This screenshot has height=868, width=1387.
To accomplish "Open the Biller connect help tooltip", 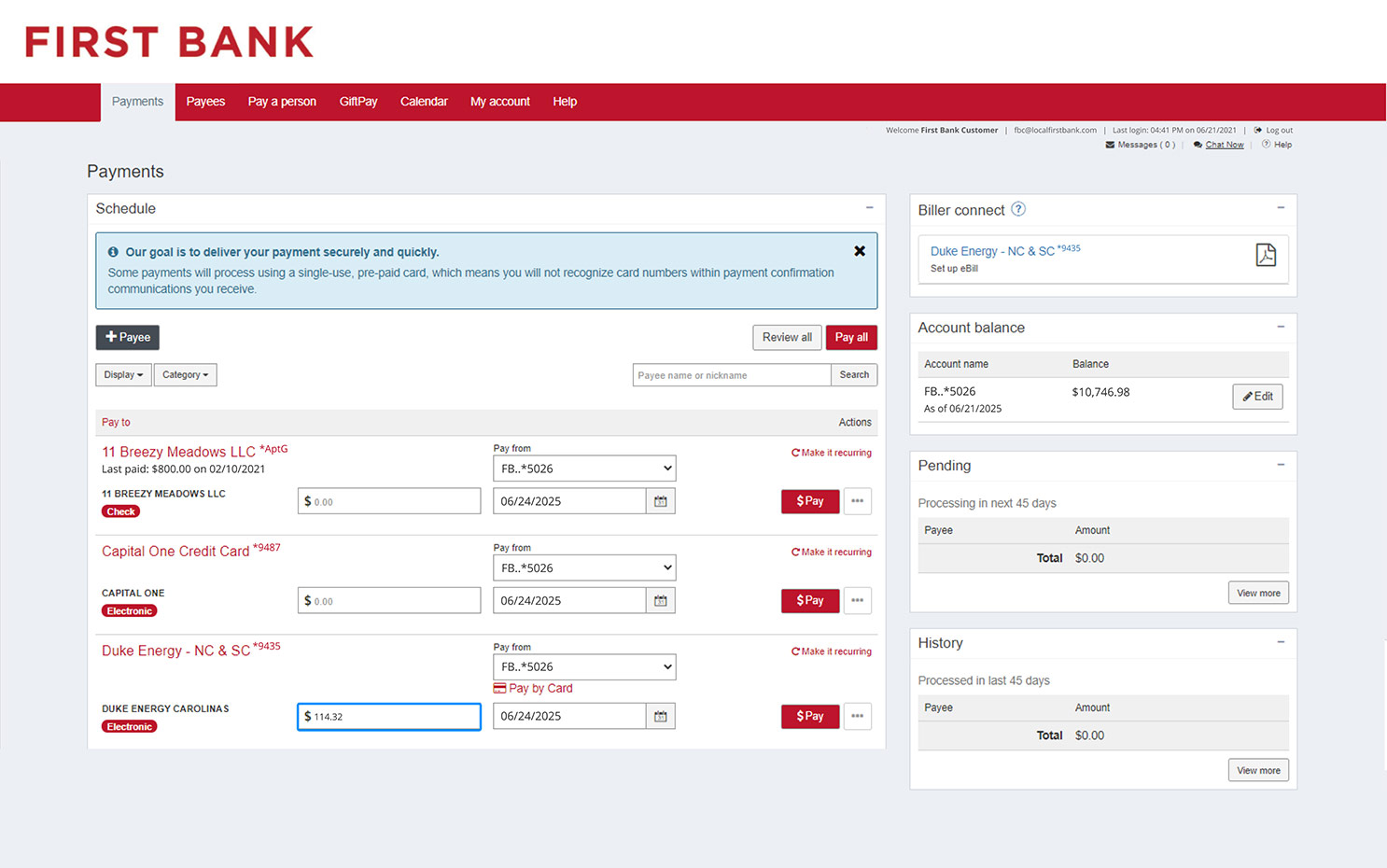I will pyautogui.click(x=1018, y=209).
